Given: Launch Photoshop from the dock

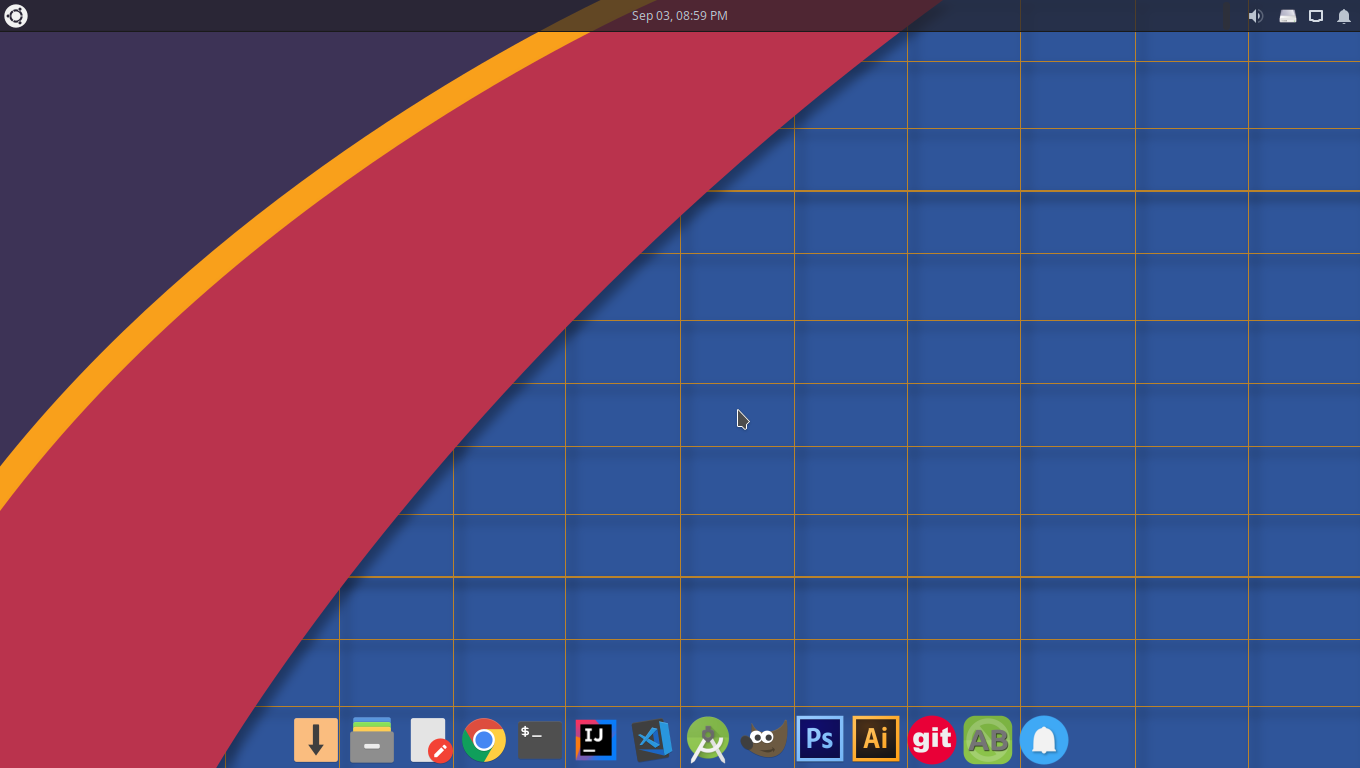Looking at the screenshot, I should point(820,739).
